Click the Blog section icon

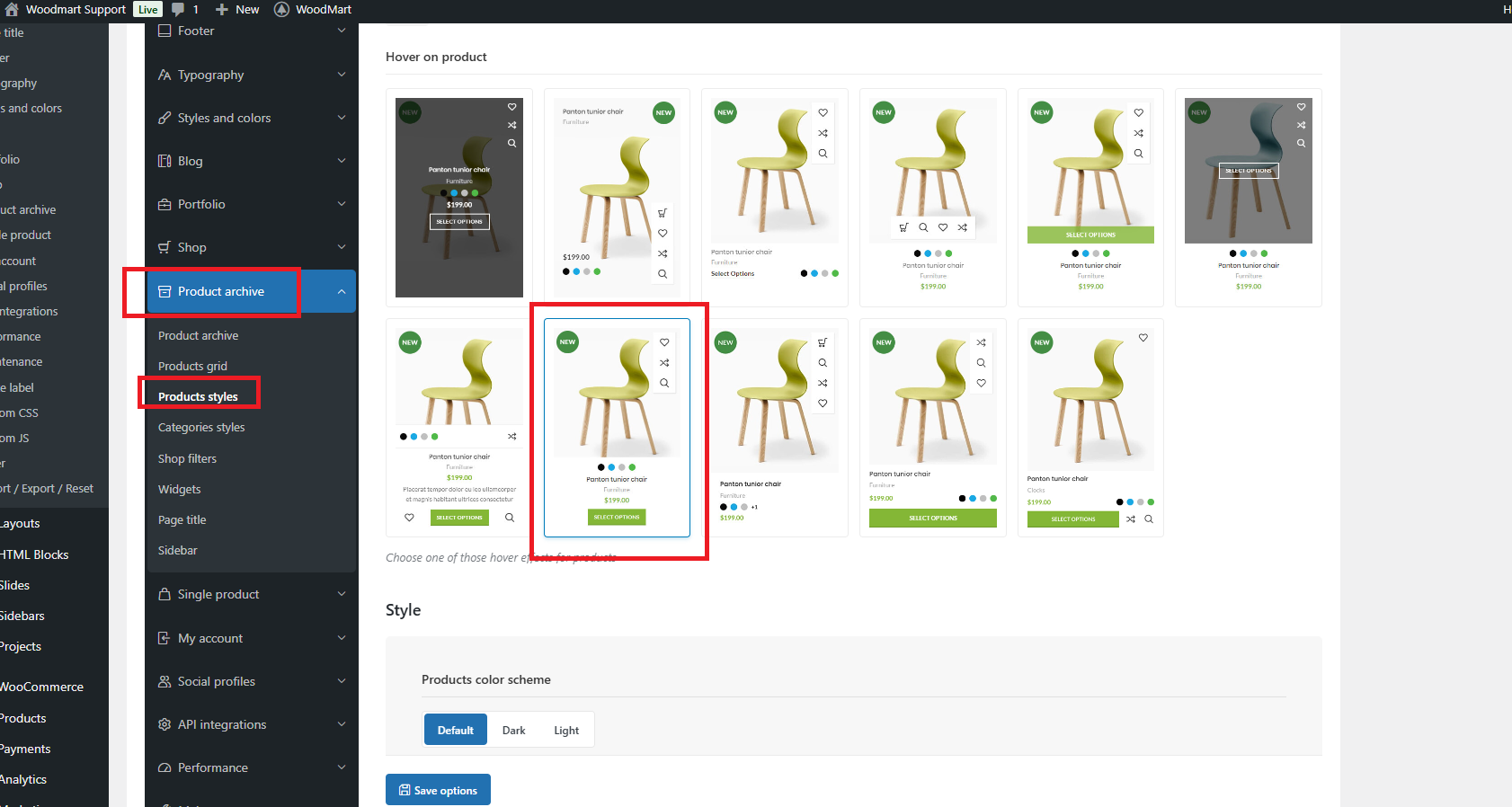[165, 161]
